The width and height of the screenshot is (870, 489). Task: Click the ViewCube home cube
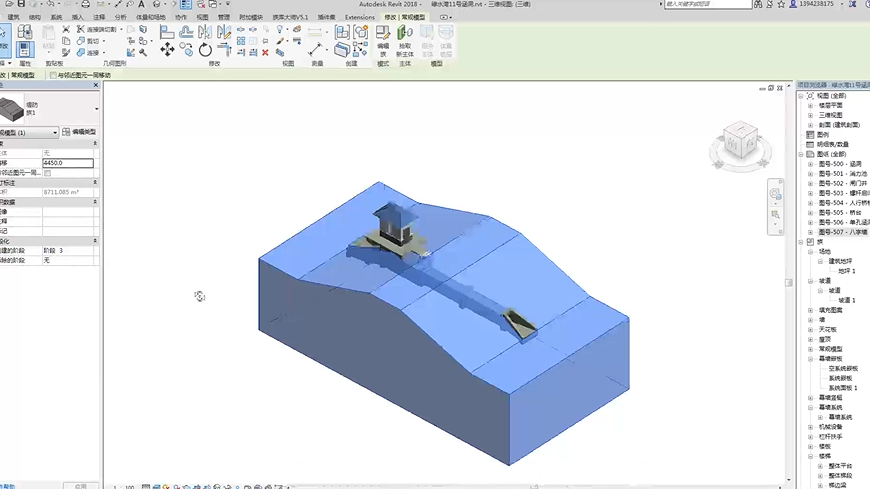coord(740,140)
